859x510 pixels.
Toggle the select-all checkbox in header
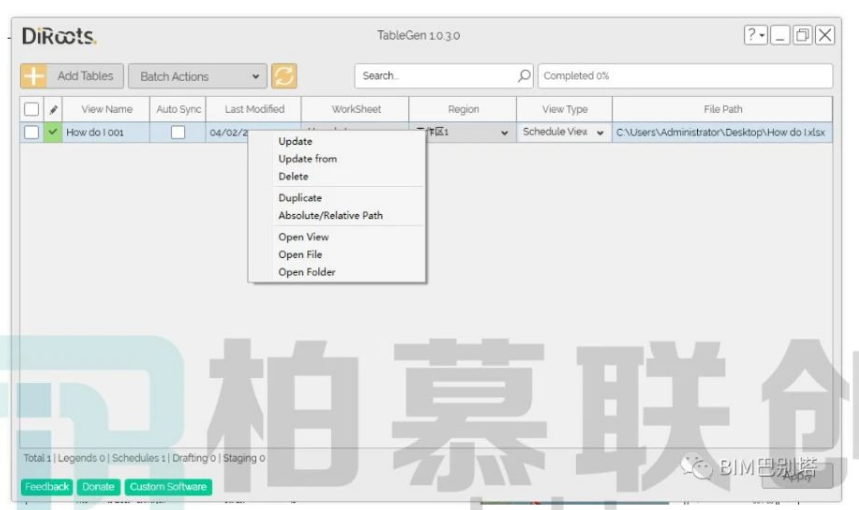click(x=32, y=109)
